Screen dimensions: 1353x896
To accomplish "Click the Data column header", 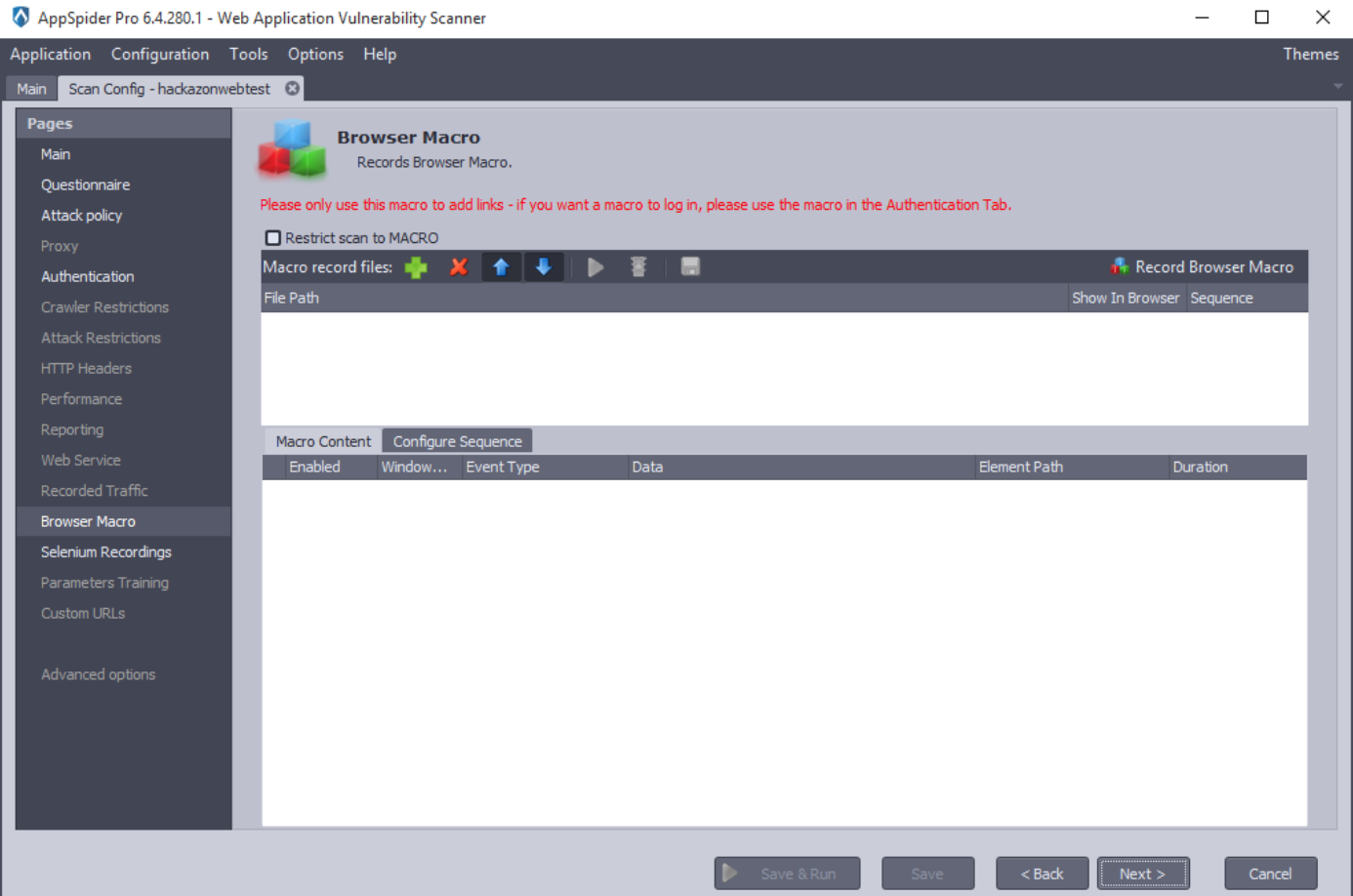I will 801,467.
